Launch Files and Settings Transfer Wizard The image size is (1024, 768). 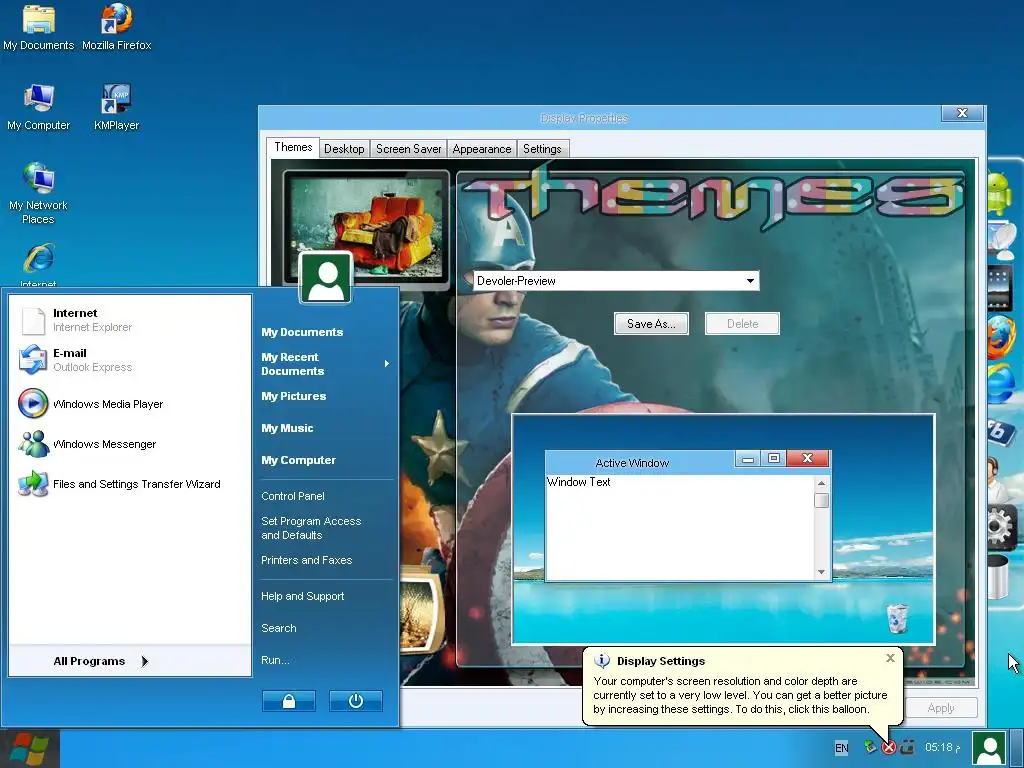tap(129, 484)
